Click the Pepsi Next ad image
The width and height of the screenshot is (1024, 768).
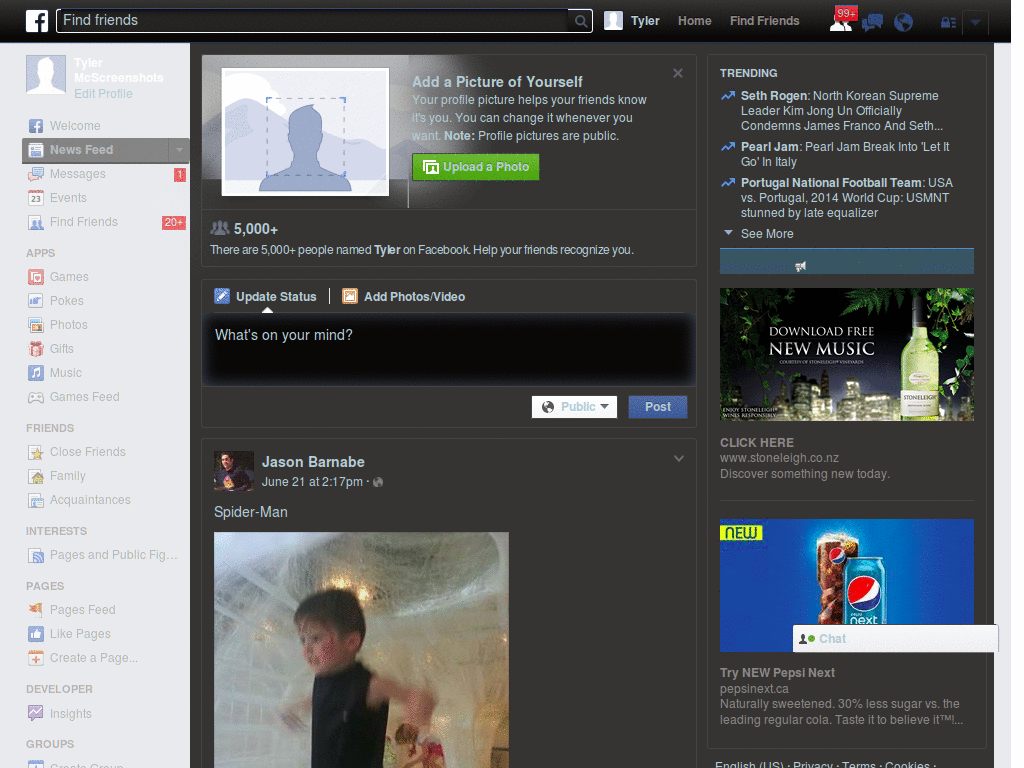point(846,585)
